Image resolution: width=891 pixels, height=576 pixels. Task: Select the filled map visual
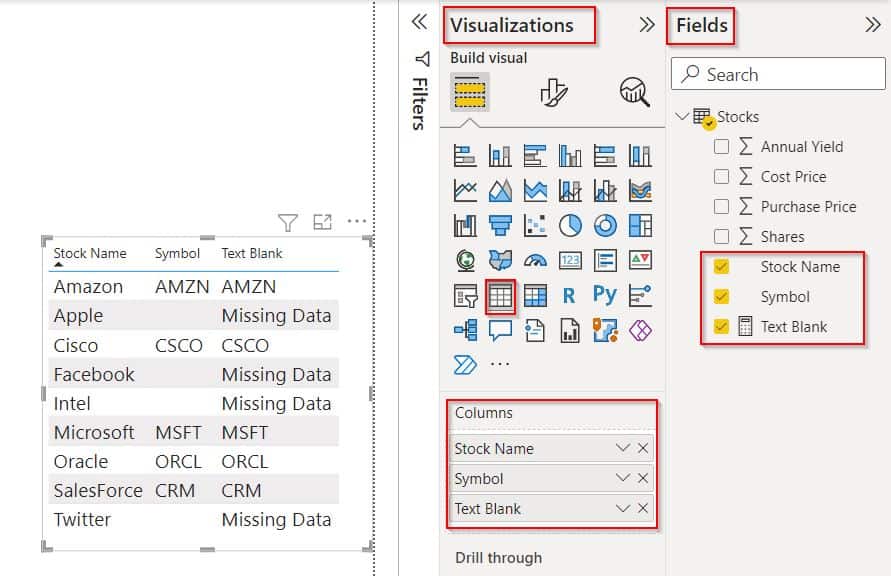500,261
